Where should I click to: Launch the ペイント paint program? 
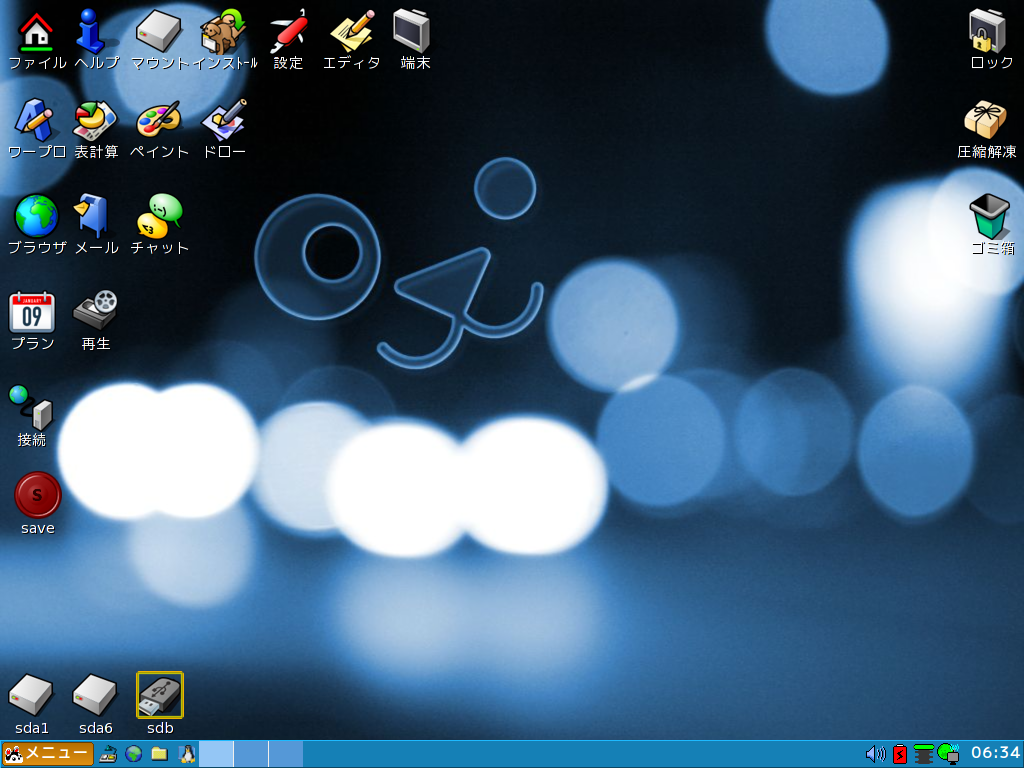(x=158, y=120)
